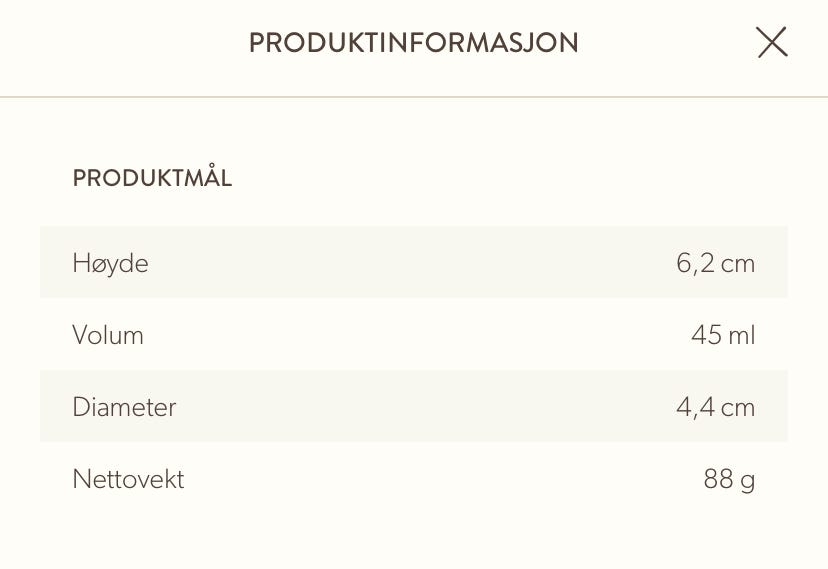The height and width of the screenshot is (569, 828).
Task: Close the Produktinformasjon panel
Action: 772,42
